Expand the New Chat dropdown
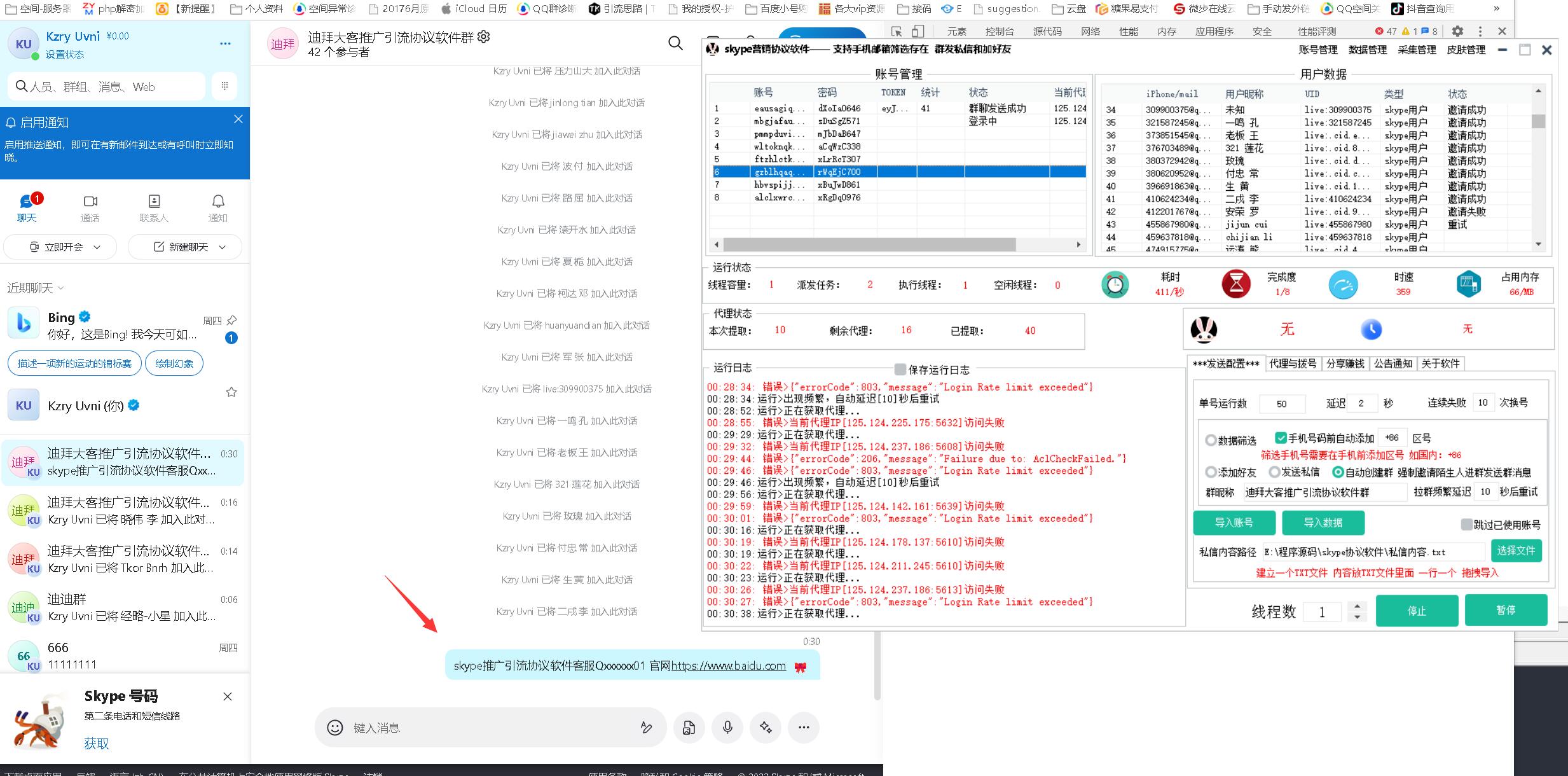This screenshot has height=776, width=1568. [222, 247]
